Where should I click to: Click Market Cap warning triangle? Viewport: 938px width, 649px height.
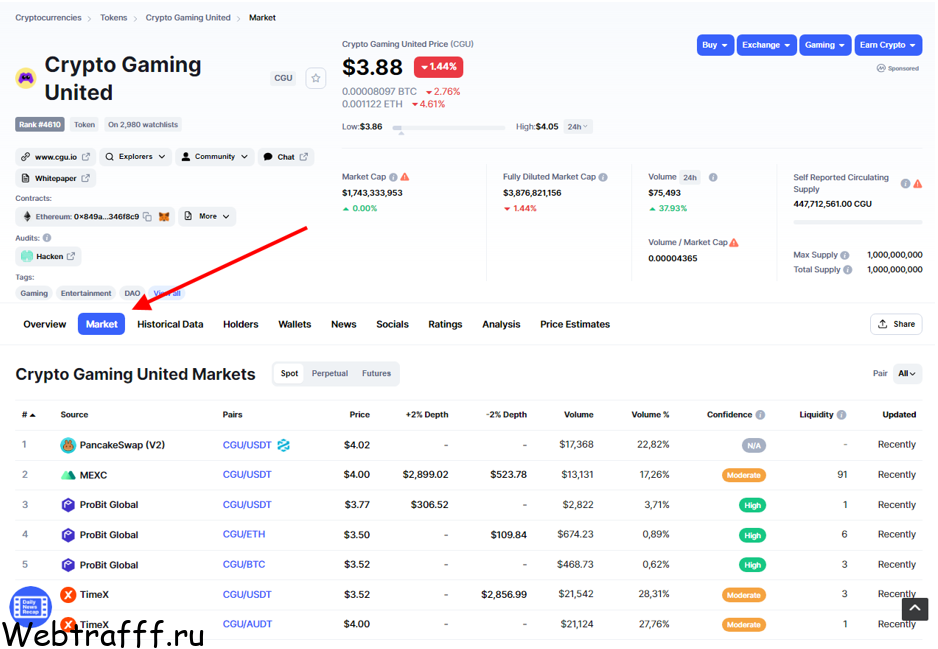coord(405,176)
